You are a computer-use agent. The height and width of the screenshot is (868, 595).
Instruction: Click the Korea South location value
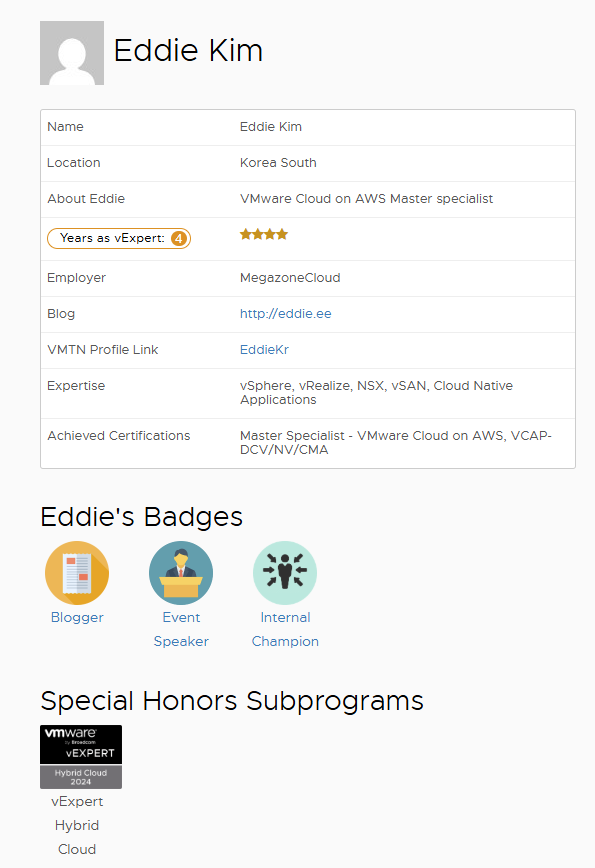278,163
